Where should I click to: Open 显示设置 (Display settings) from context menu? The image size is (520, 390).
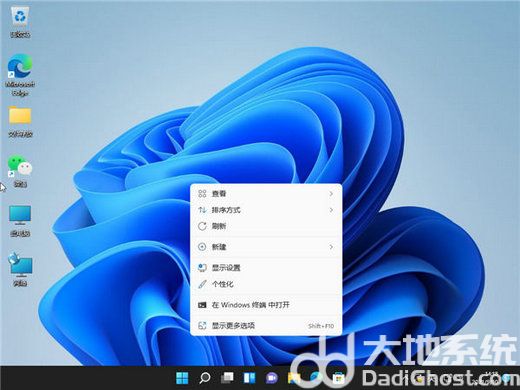266,268
